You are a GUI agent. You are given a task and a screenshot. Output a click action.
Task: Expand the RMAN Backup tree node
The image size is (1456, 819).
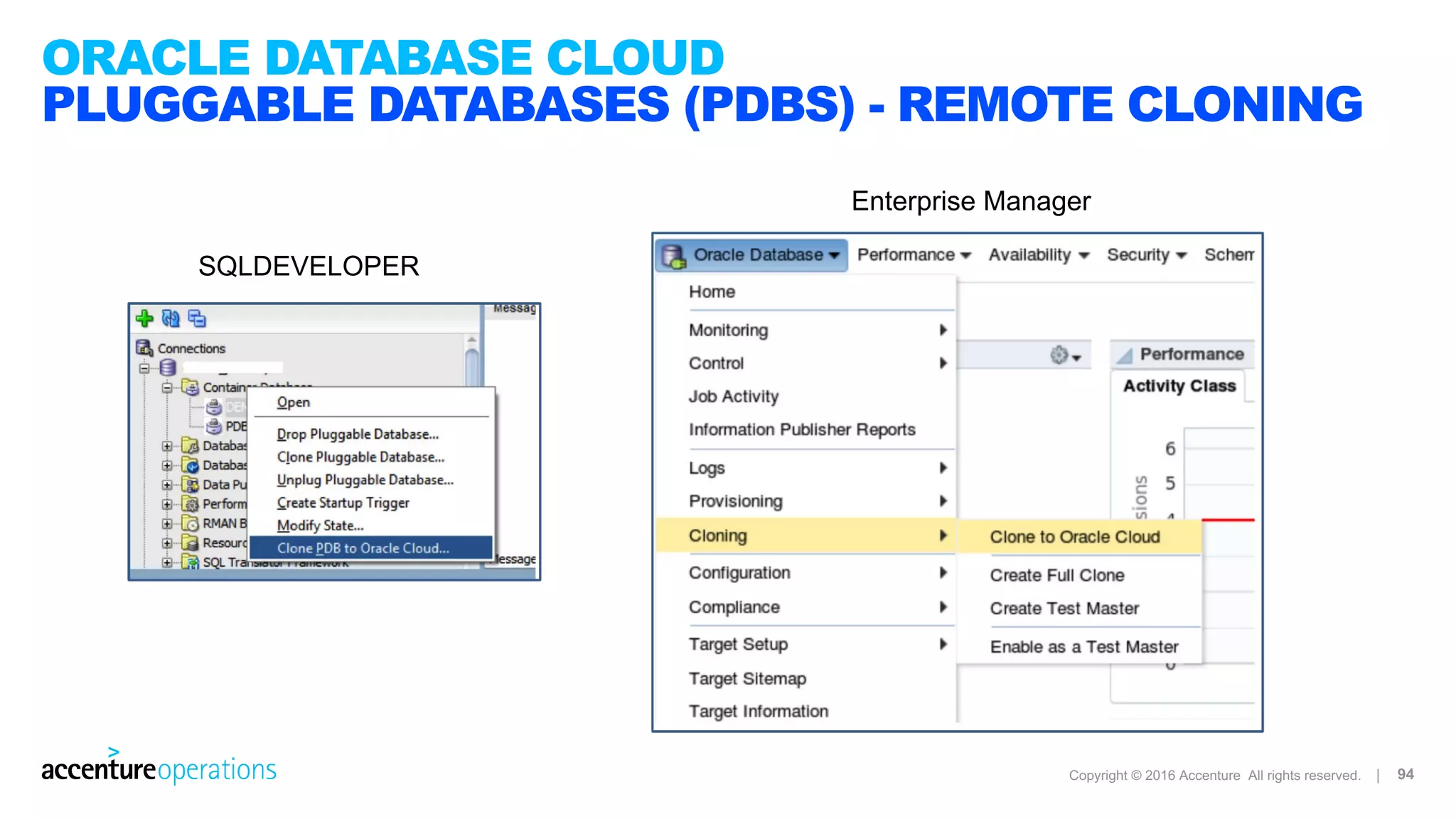coord(167,523)
